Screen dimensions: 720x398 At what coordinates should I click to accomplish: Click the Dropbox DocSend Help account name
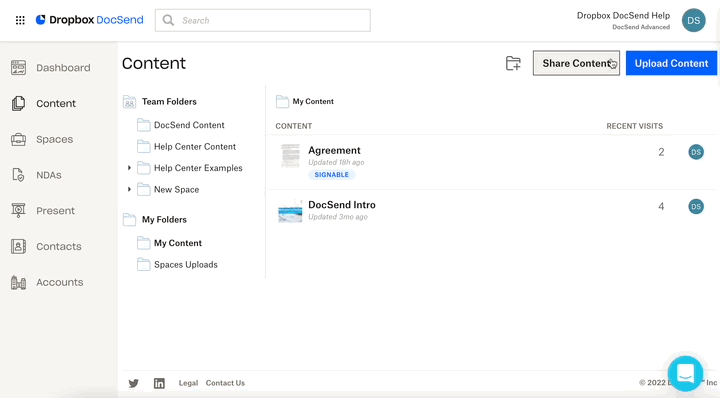click(623, 16)
